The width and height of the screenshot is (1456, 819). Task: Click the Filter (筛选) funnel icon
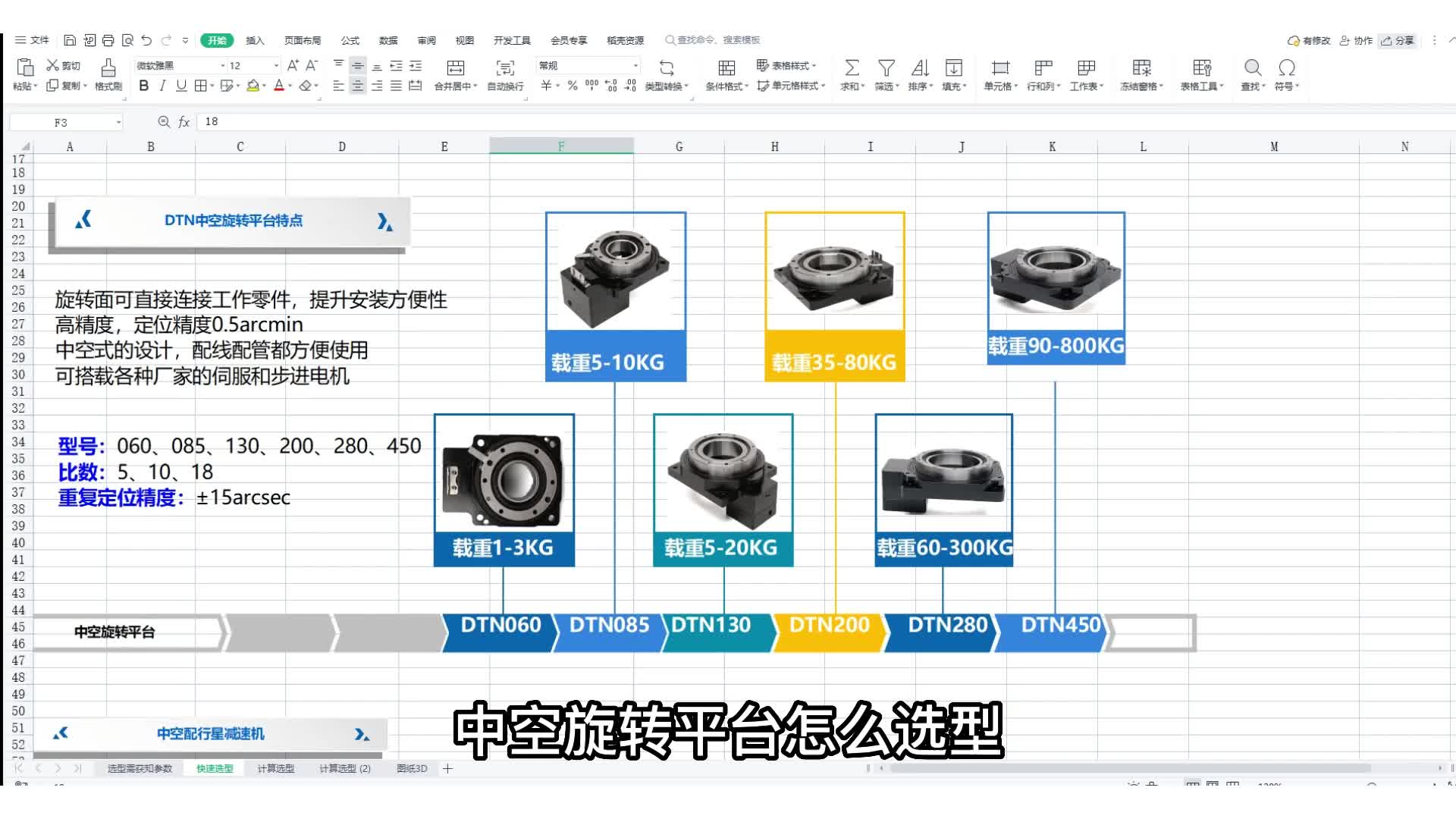click(886, 67)
